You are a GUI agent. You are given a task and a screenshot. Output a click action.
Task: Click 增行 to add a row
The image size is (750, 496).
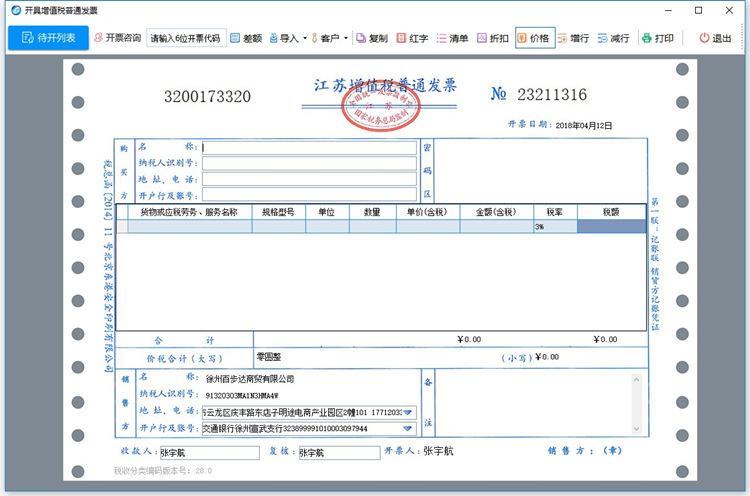pyautogui.click(x=573, y=38)
